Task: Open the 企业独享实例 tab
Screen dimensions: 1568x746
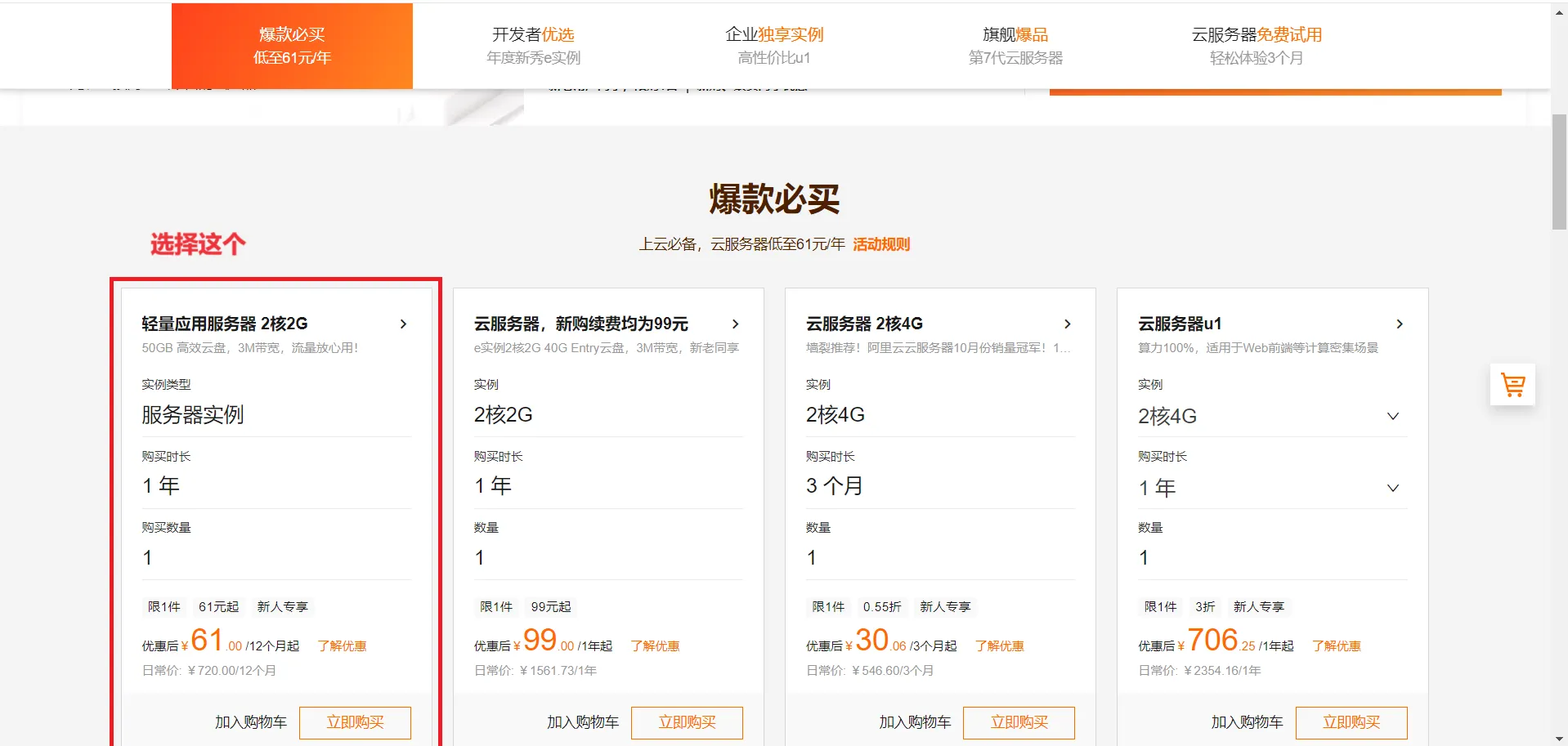Action: point(774,46)
